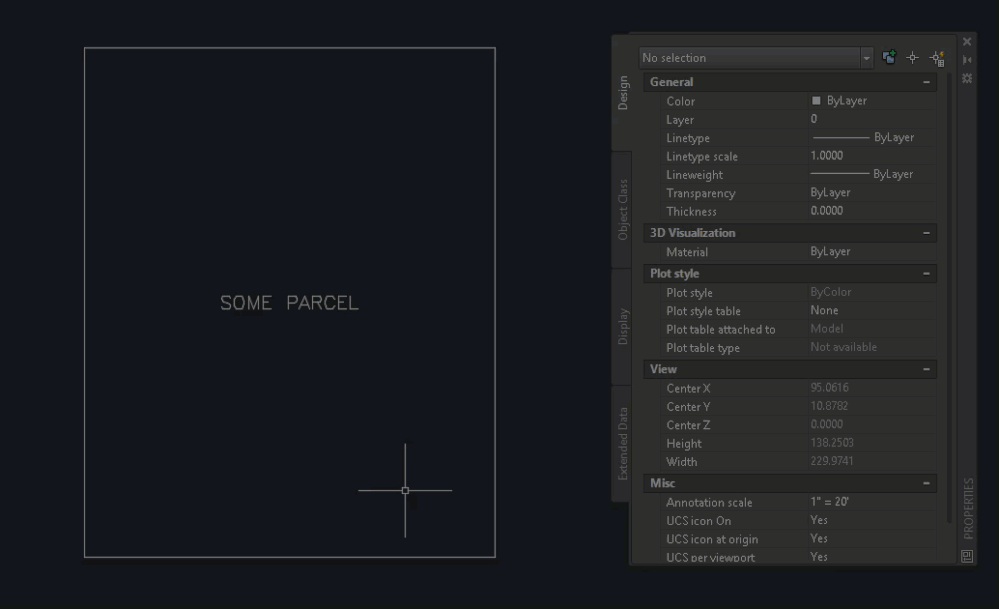Click the palette menu icon at bottom of title bar
The width and height of the screenshot is (999, 609).
click(967, 556)
